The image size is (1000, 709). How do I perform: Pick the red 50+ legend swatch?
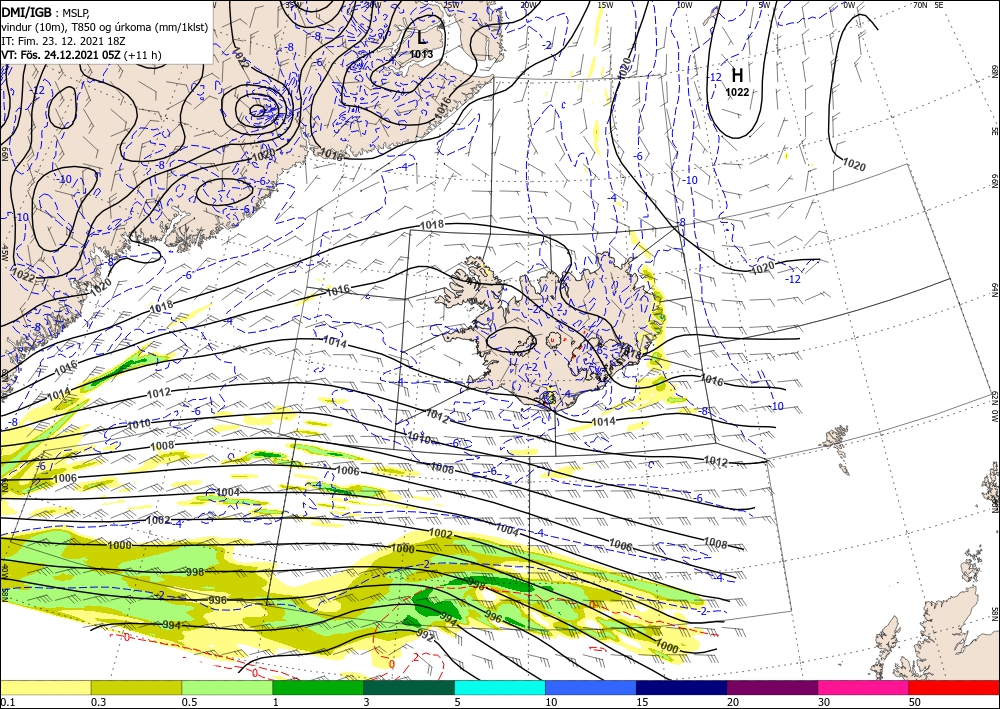[x=954, y=688]
